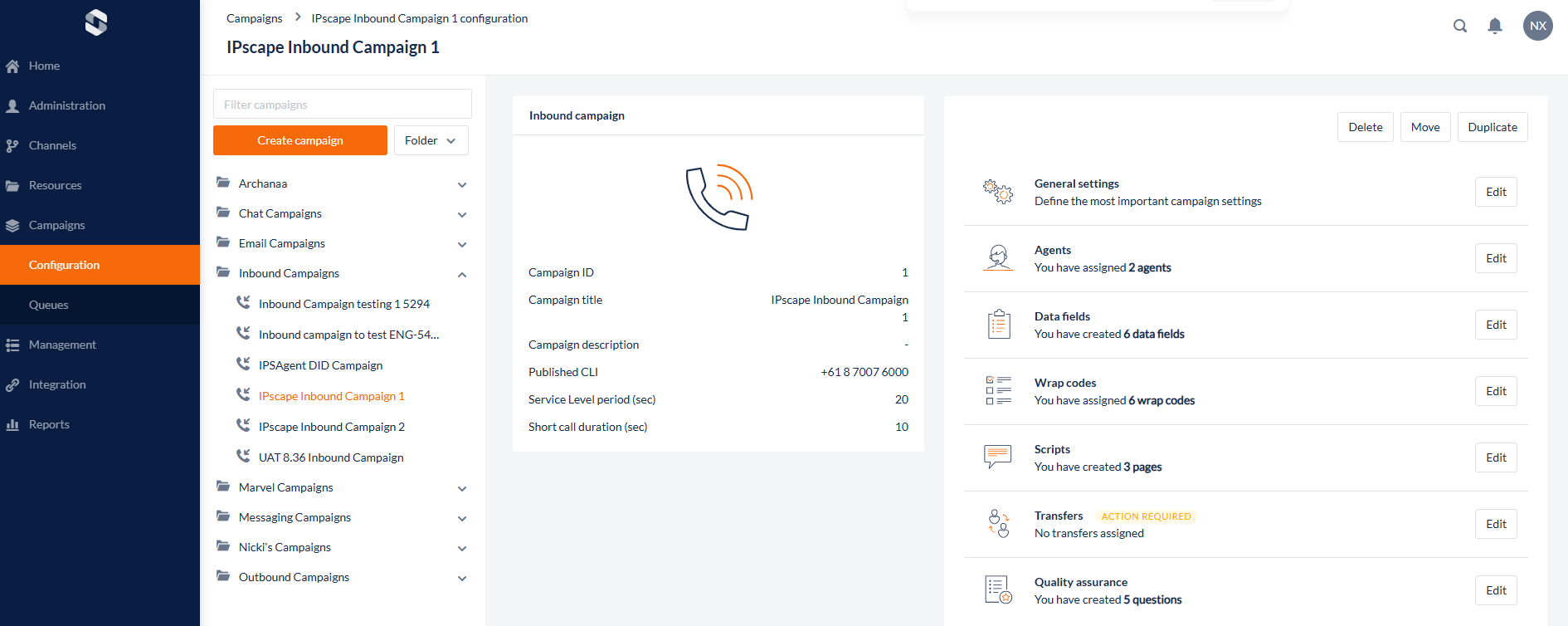
Task: Select Inbound campaign to test ENG-54...
Action: (348, 335)
